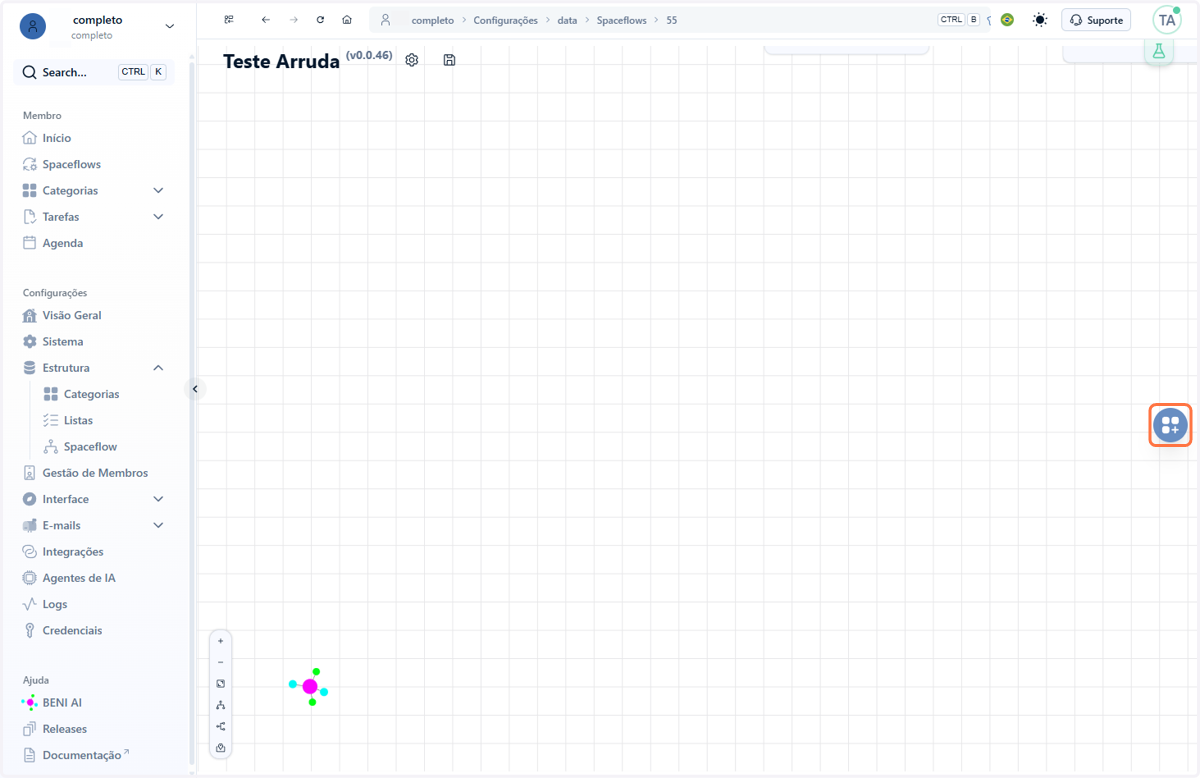Screen dimensions: 1200x778
Task: Click the workspace avatar icon
Action: click(33, 27)
